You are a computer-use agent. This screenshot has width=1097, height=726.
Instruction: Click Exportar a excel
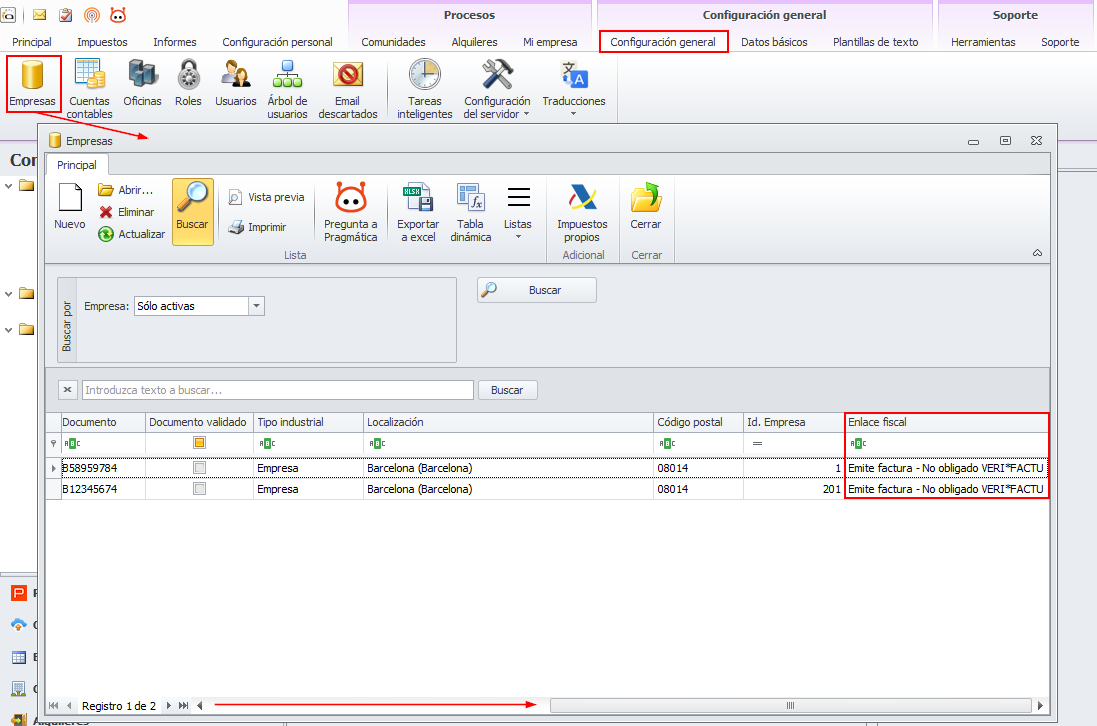[418, 212]
